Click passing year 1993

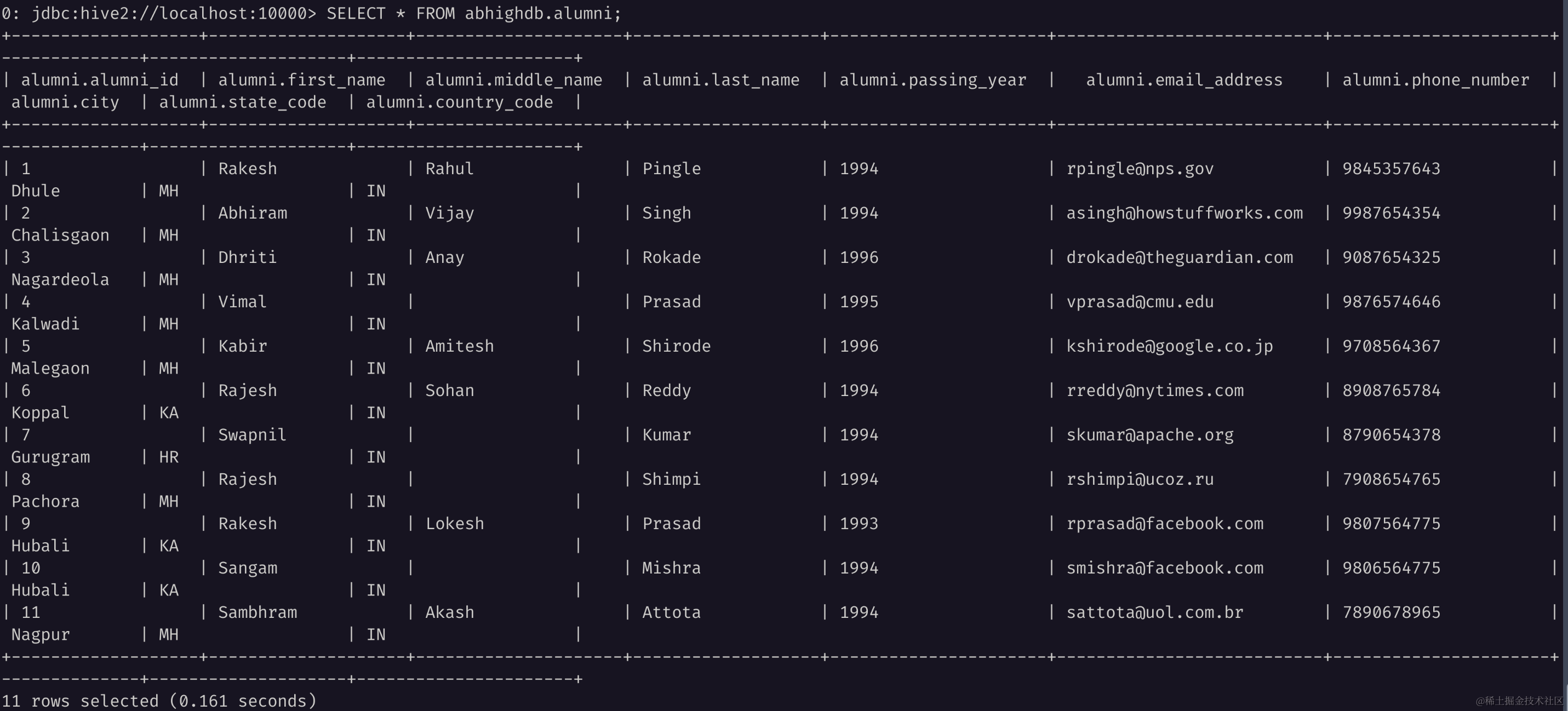tap(859, 524)
